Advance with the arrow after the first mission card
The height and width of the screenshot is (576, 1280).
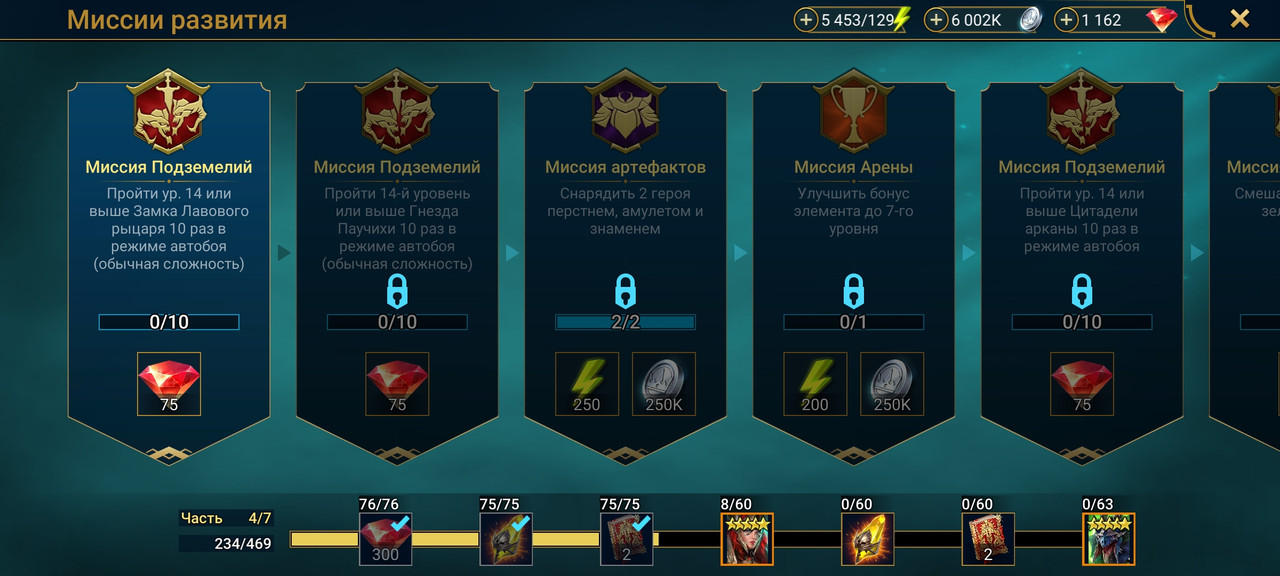tap(284, 253)
